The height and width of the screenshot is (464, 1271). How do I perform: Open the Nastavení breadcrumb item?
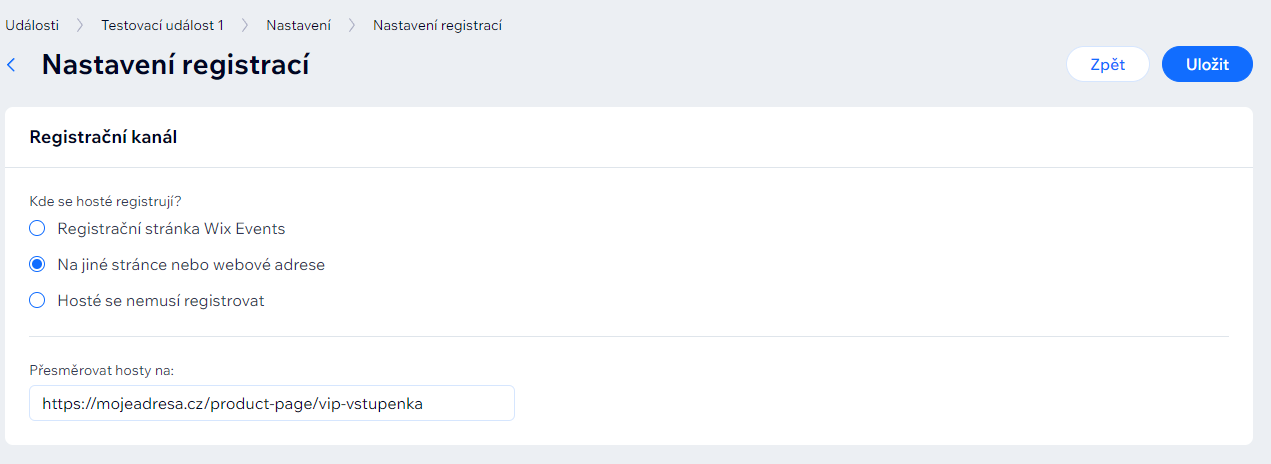pyautogui.click(x=298, y=25)
